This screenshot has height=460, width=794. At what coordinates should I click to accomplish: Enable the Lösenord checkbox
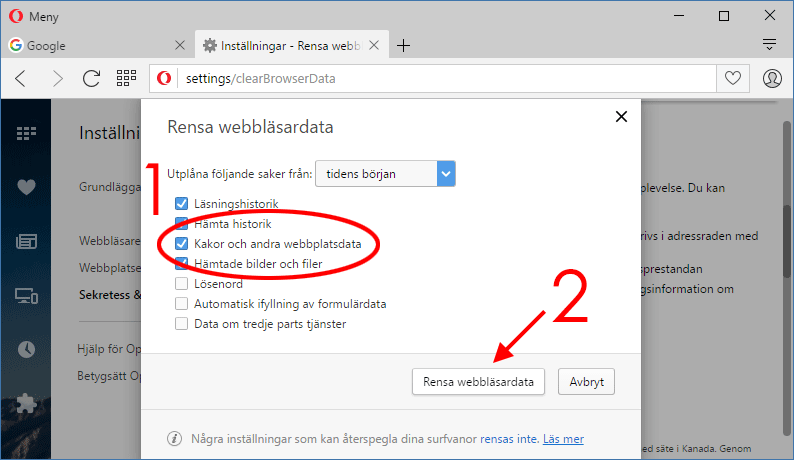[x=182, y=284]
